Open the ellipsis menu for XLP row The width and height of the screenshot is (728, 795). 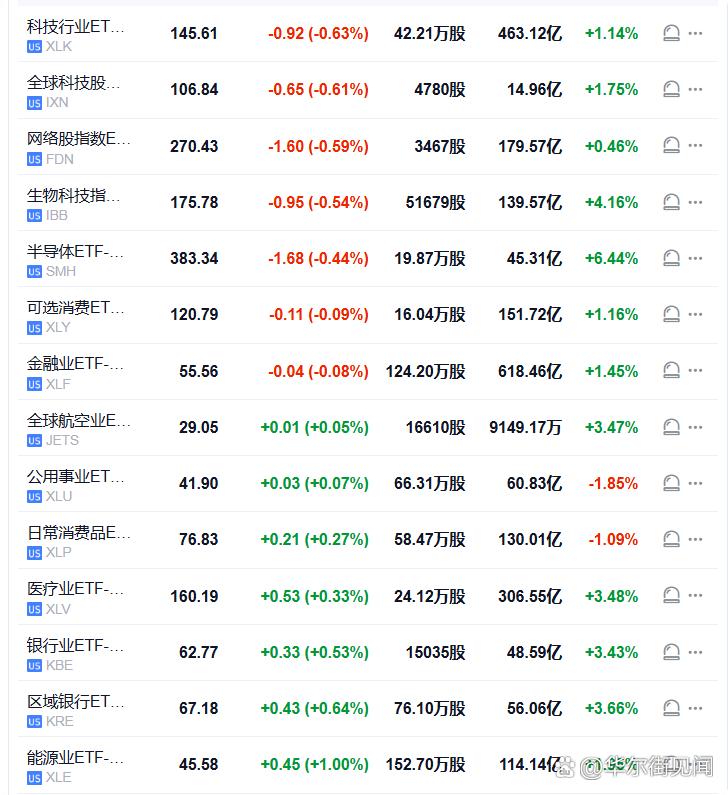pos(696,540)
